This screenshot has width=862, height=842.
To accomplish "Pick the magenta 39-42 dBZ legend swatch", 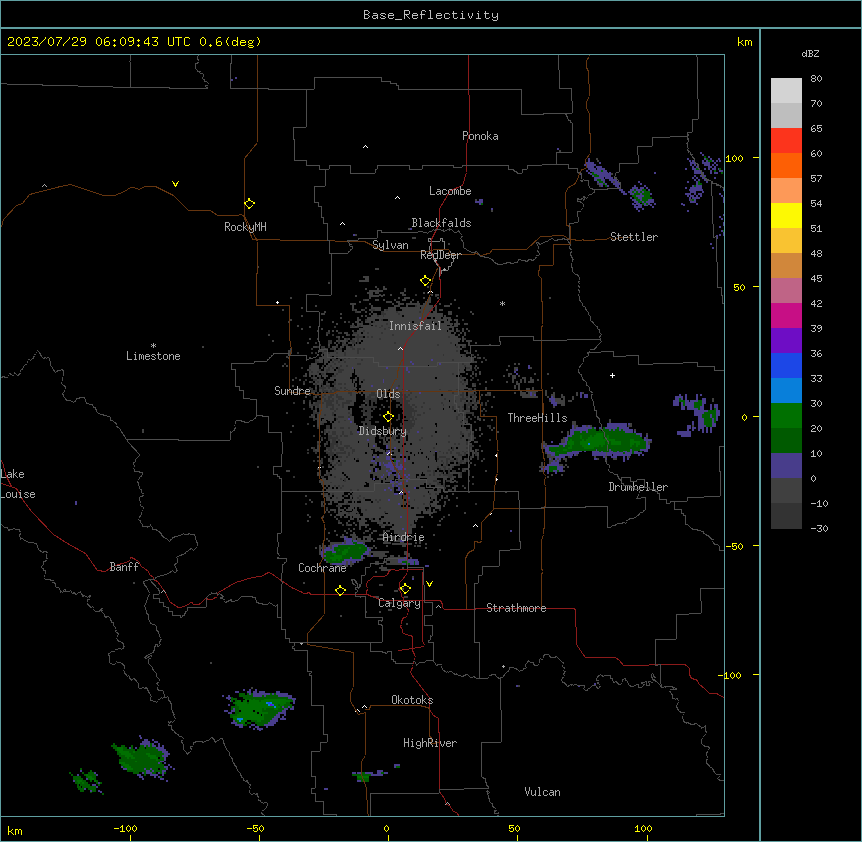I will pyautogui.click(x=786, y=315).
